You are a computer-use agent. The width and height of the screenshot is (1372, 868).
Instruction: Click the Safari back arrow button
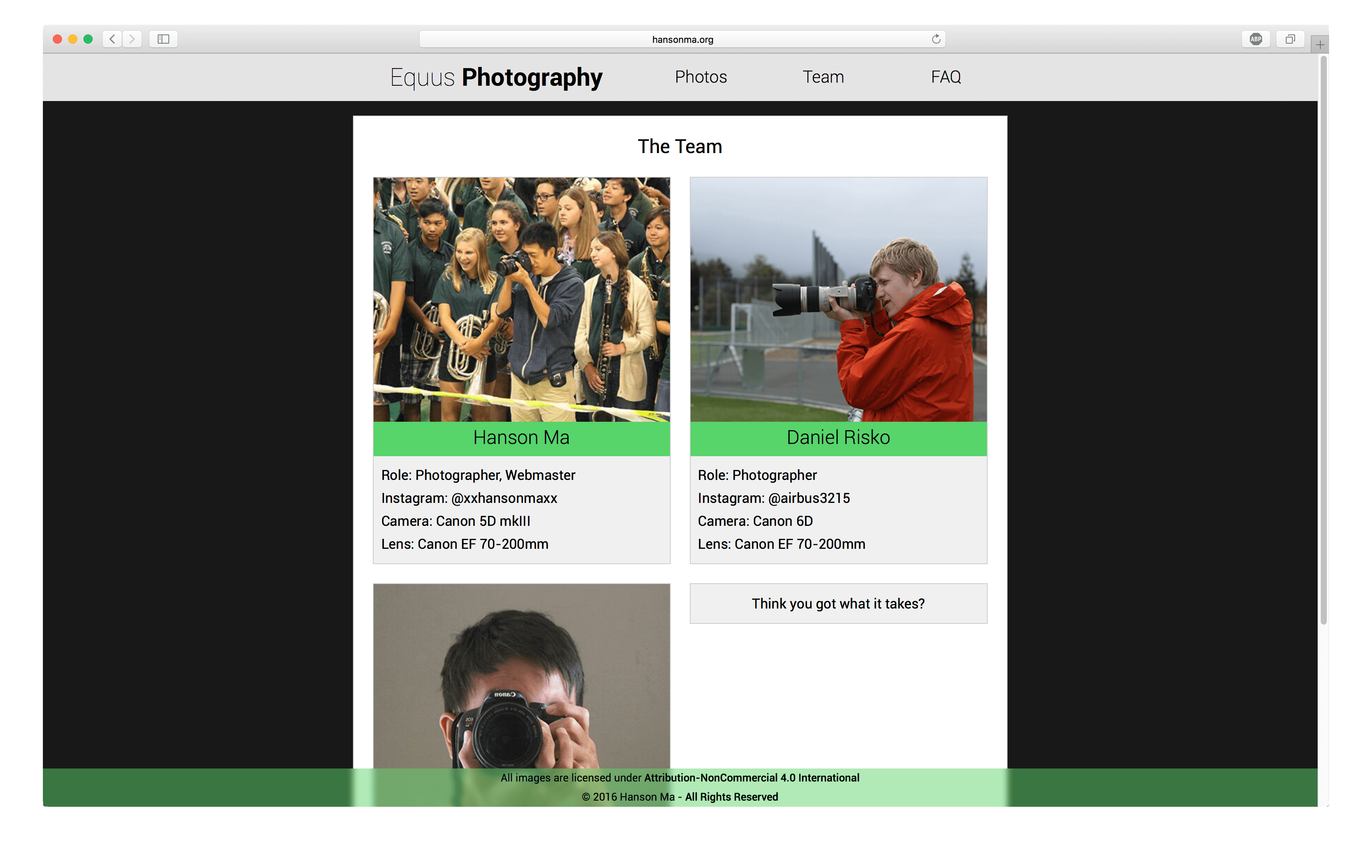tap(112, 39)
